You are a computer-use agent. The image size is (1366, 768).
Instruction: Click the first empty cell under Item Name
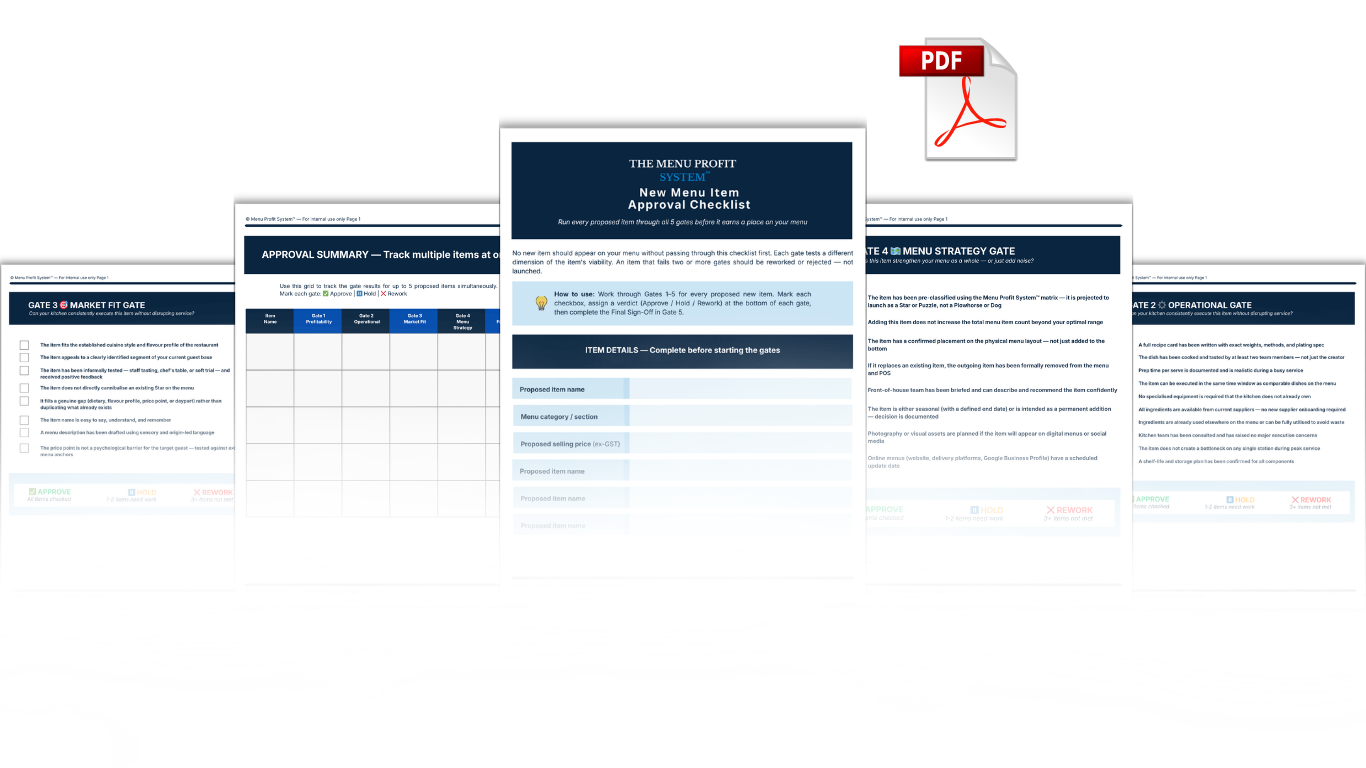tap(270, 351)
